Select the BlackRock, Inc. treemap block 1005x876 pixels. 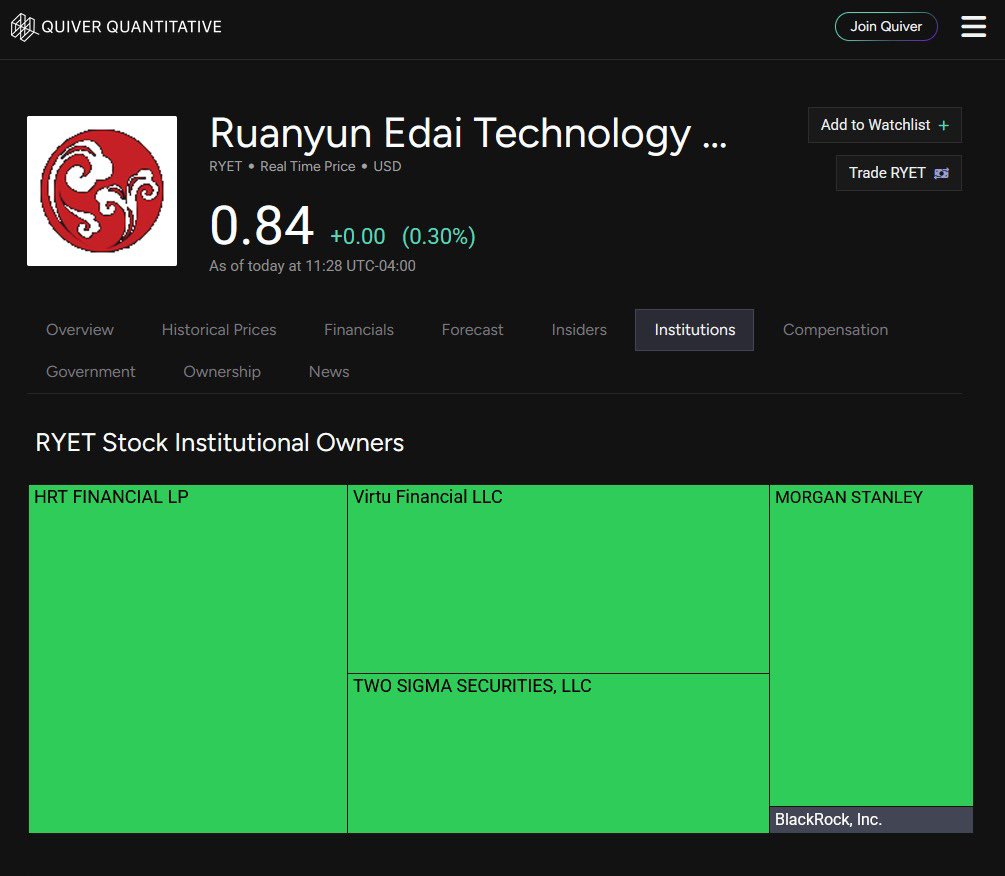pos(871,820)
